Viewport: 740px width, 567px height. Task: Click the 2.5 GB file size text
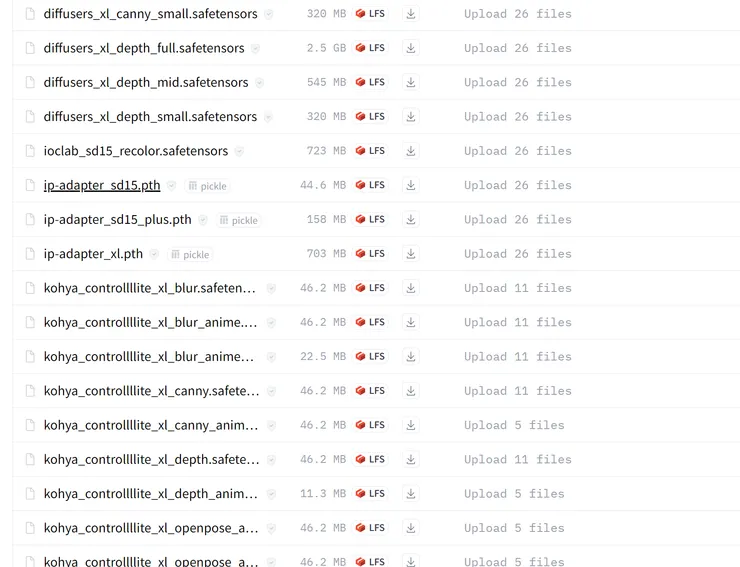click(x=326, y=48)
